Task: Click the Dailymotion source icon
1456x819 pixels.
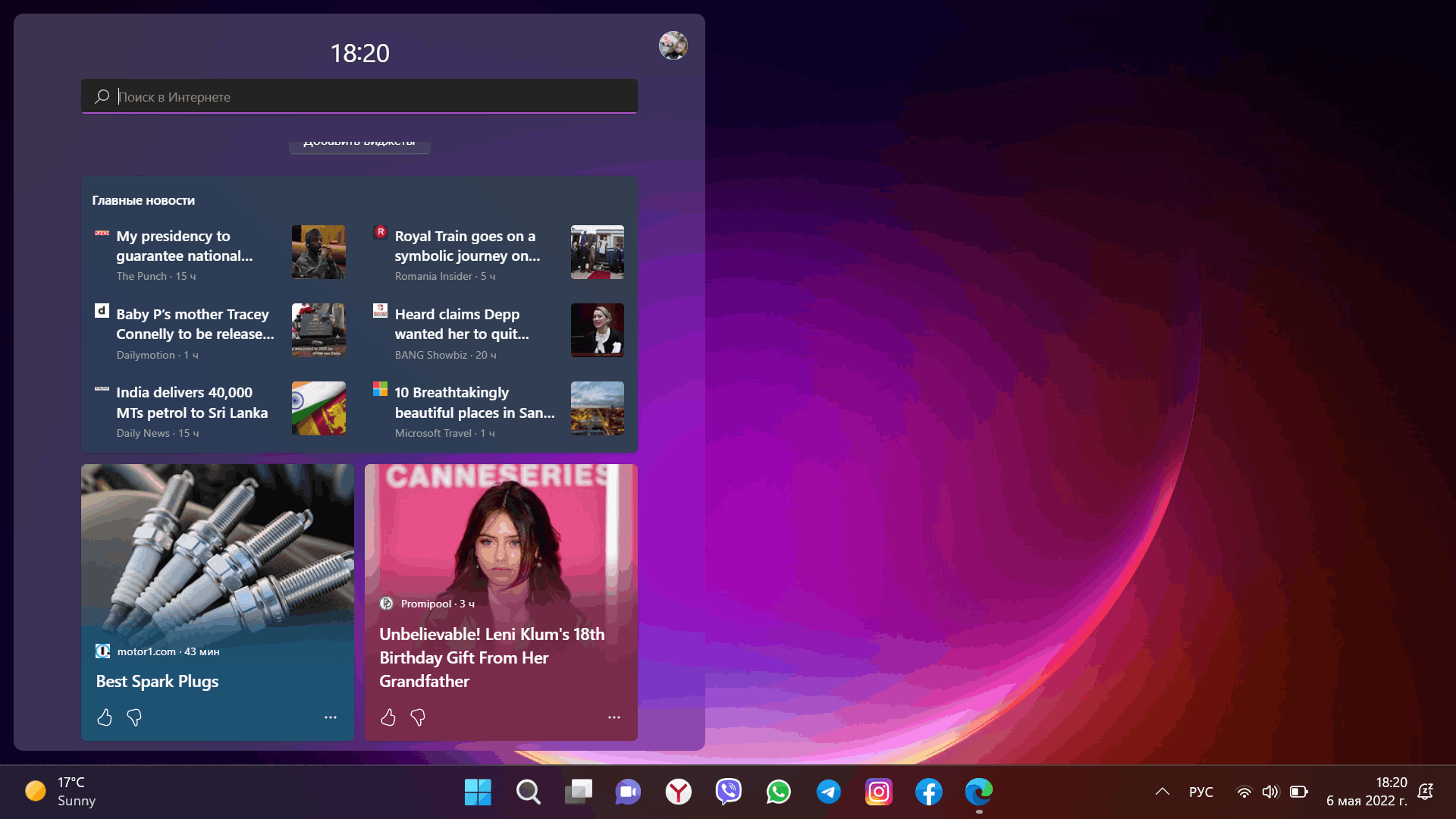Action: pyautogui.click(x=102, y=310)
